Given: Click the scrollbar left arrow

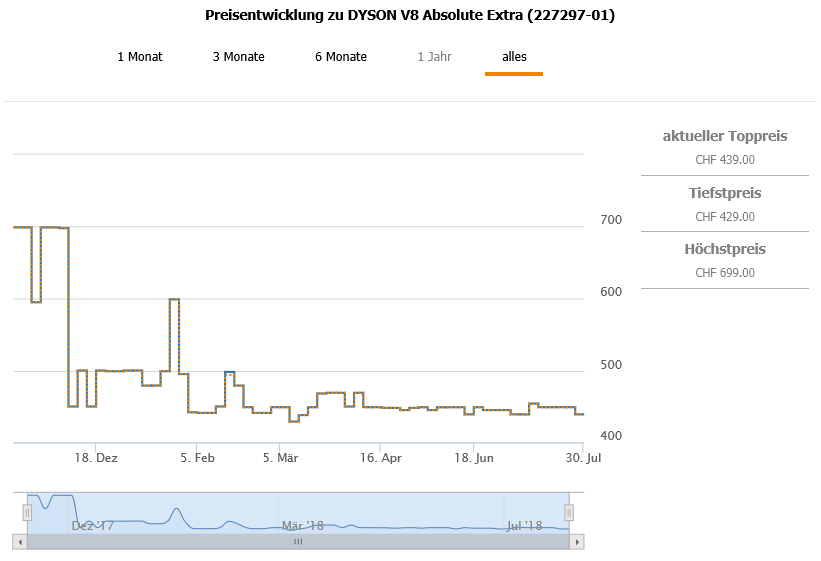Looking at the screenshot, I should [19, 541].
